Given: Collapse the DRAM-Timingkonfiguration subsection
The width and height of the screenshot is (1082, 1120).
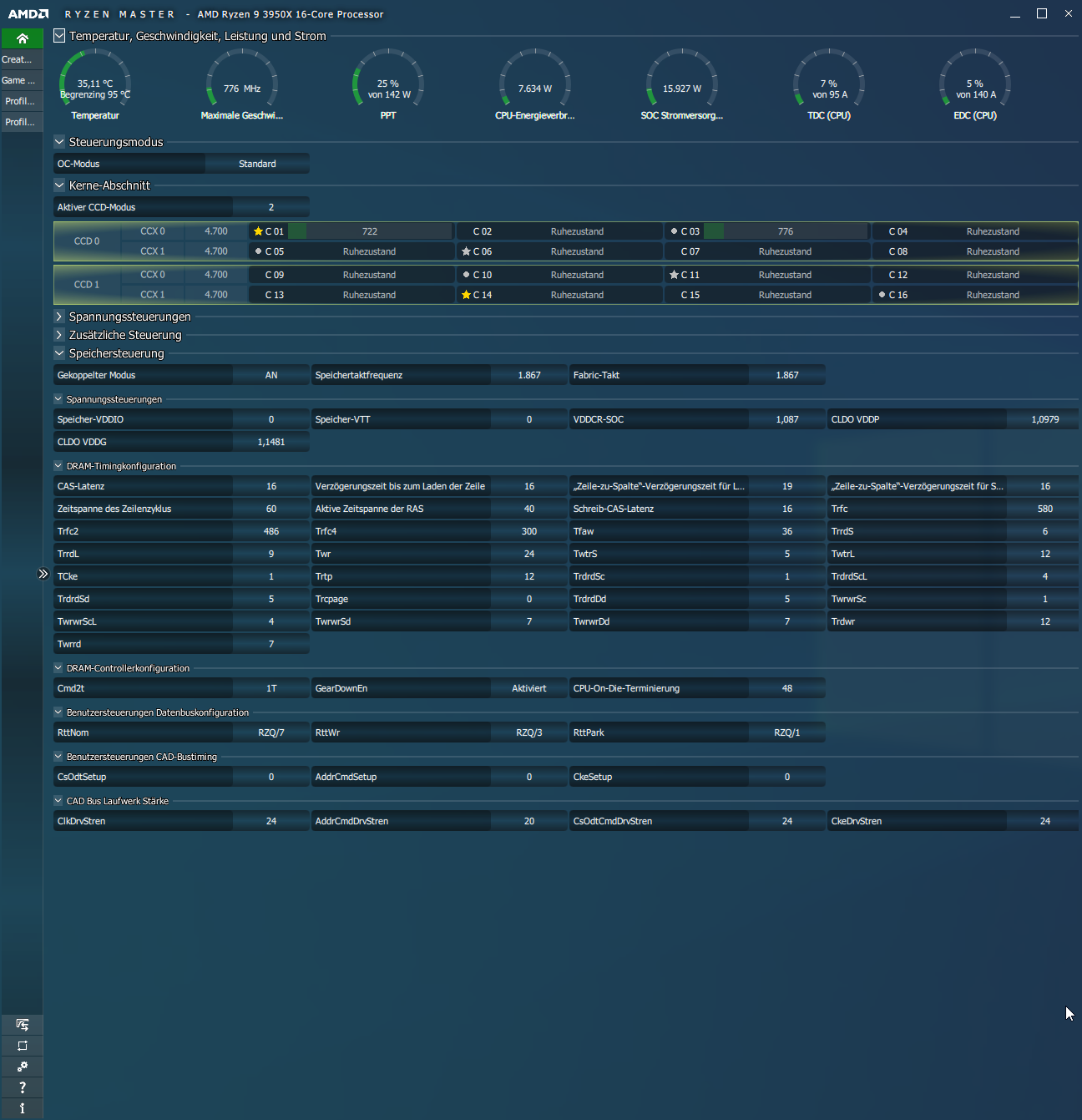Looking at the screenshot, I should click(x=58, y=466).
